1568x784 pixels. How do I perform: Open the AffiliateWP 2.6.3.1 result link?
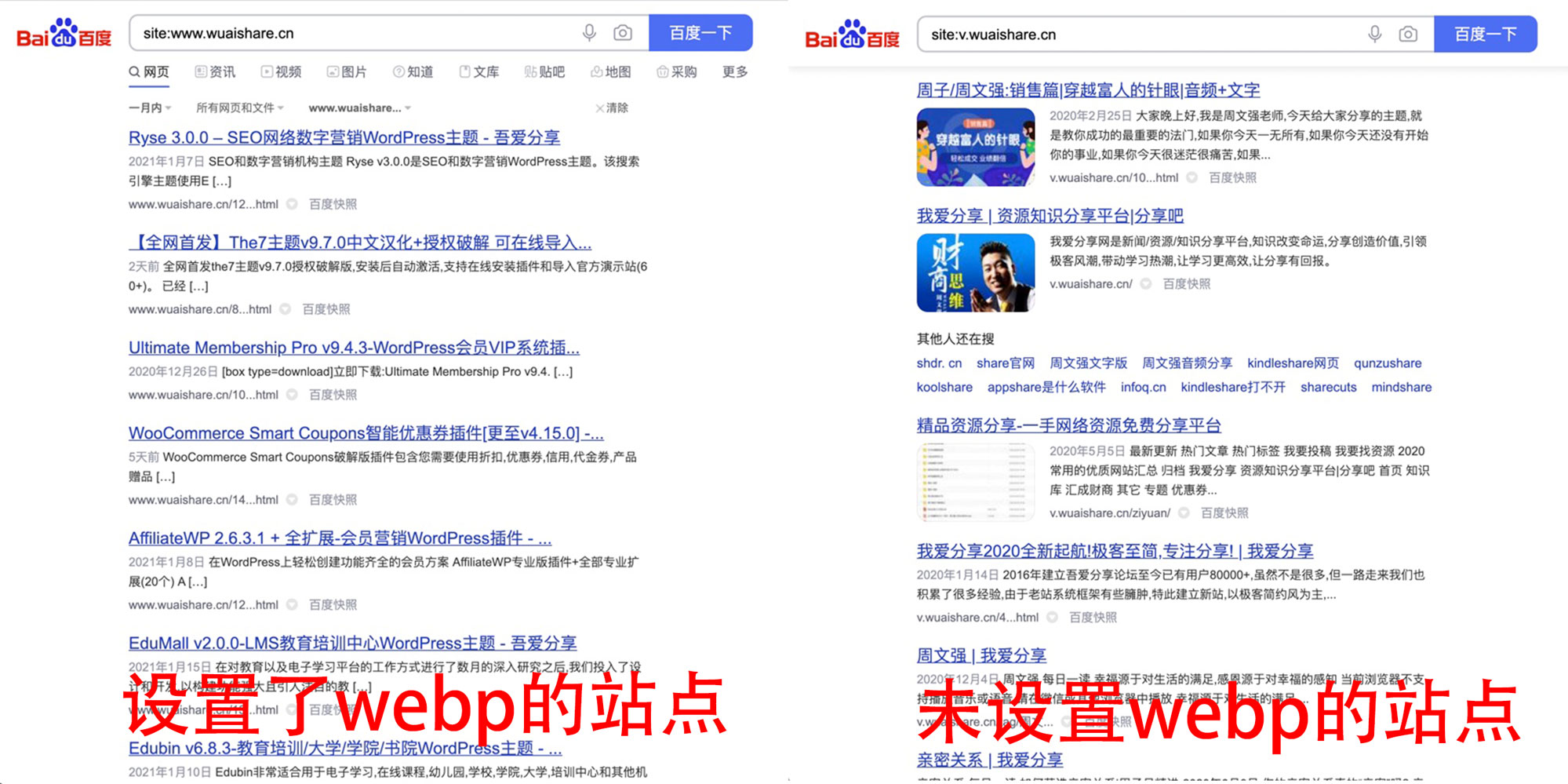340,538
